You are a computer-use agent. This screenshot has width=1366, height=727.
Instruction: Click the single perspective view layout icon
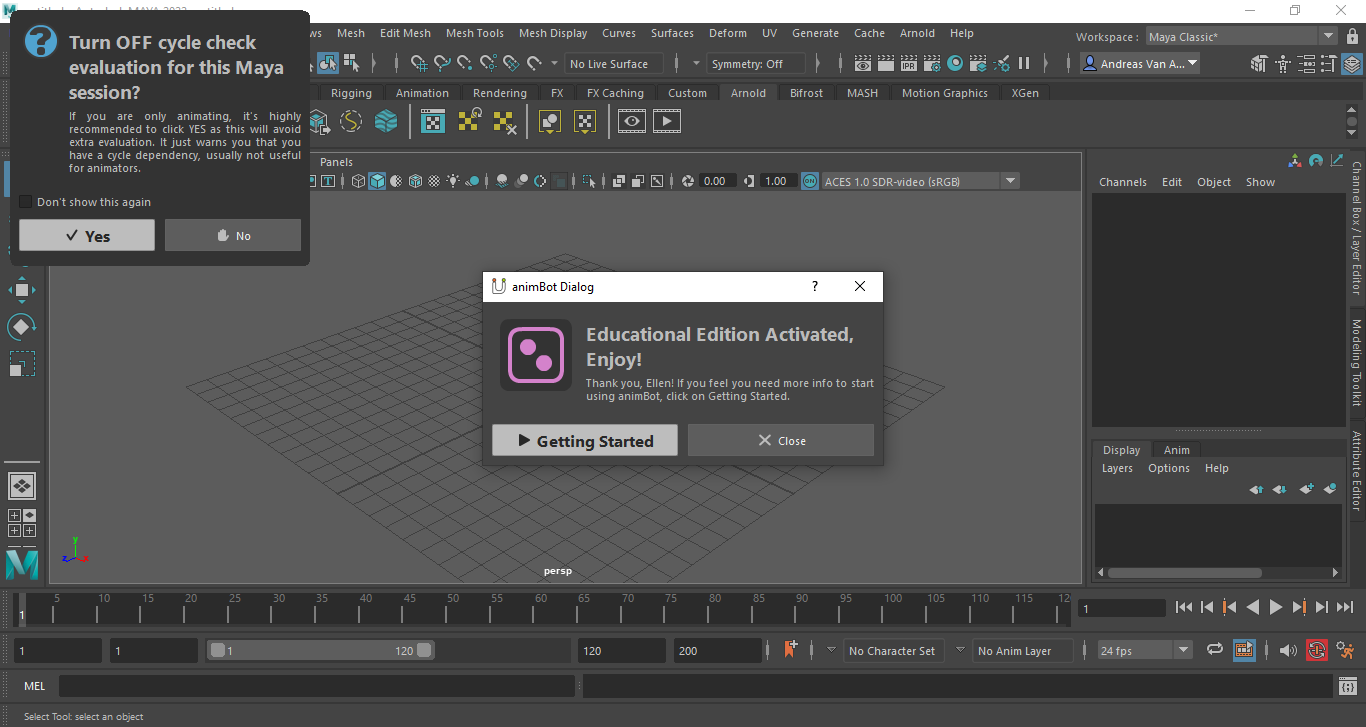(x=22, y=487)
